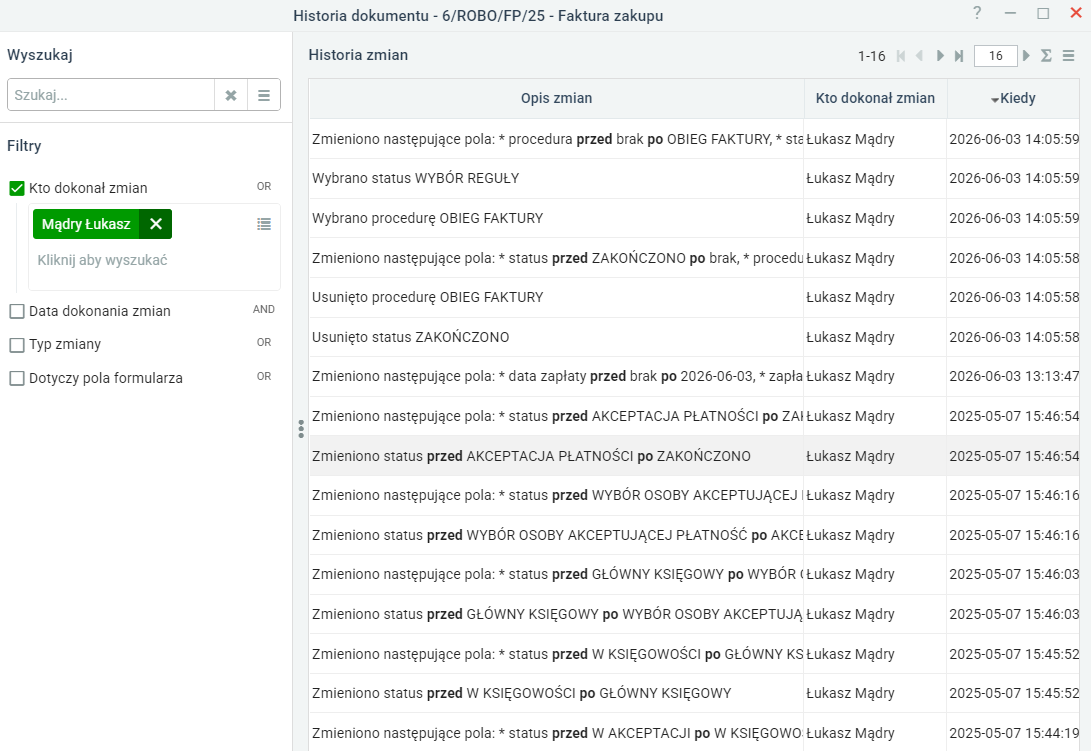This screenshot has width=1091, height=751.
Task: Go to first page of history
Action: click(x=901, y=56)
